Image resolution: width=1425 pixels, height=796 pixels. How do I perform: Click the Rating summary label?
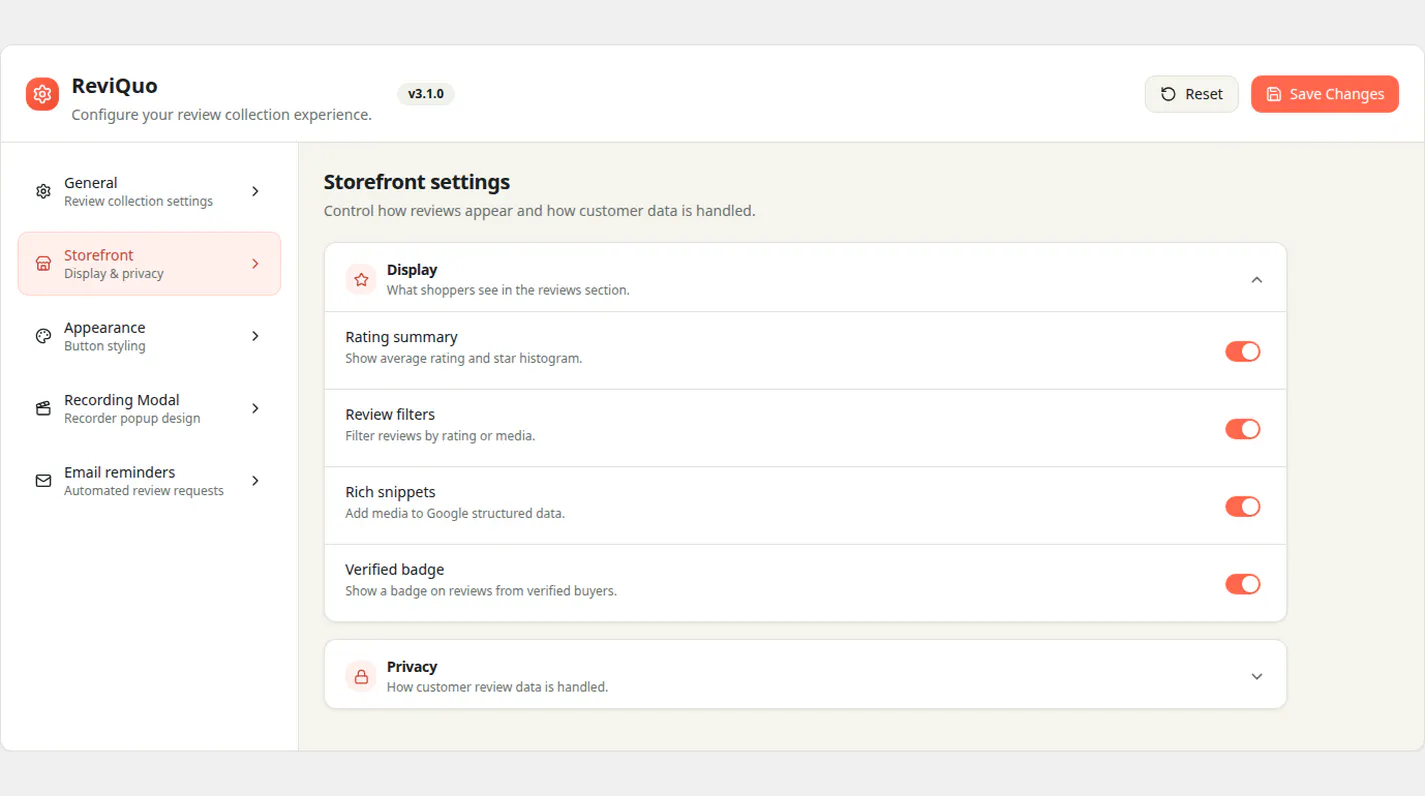[401, 337]
